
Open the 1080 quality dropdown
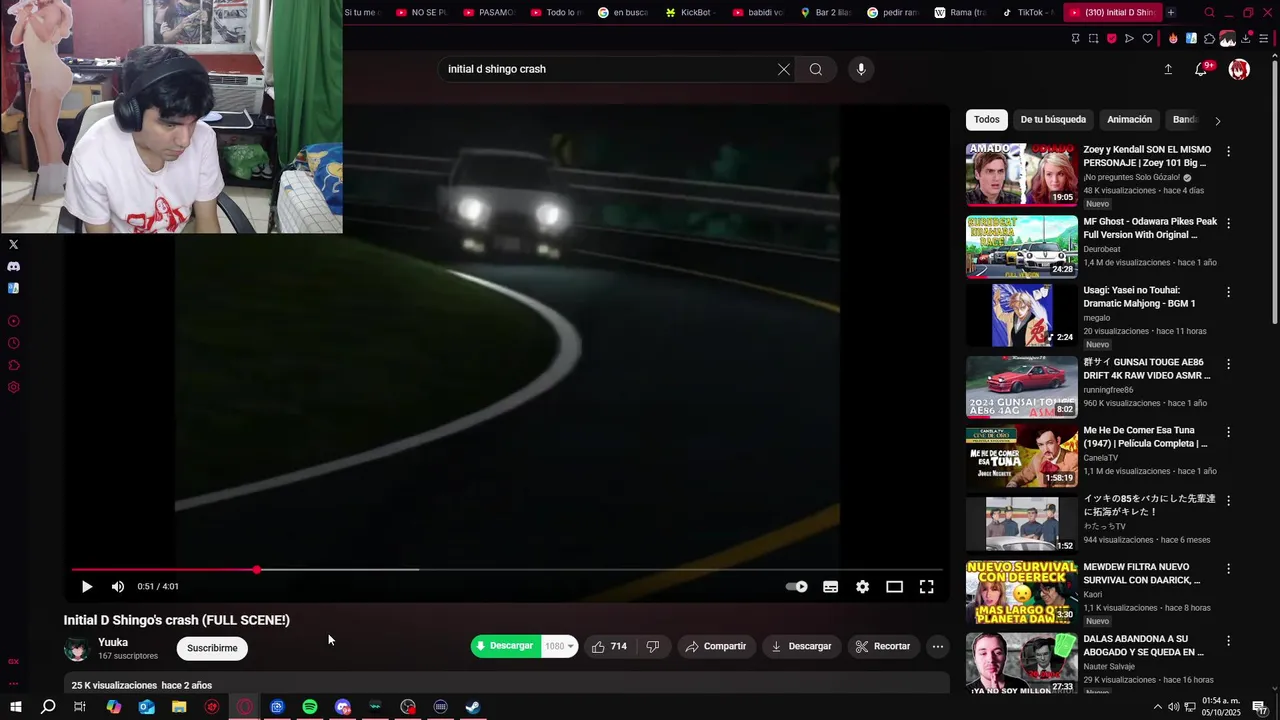559,646
